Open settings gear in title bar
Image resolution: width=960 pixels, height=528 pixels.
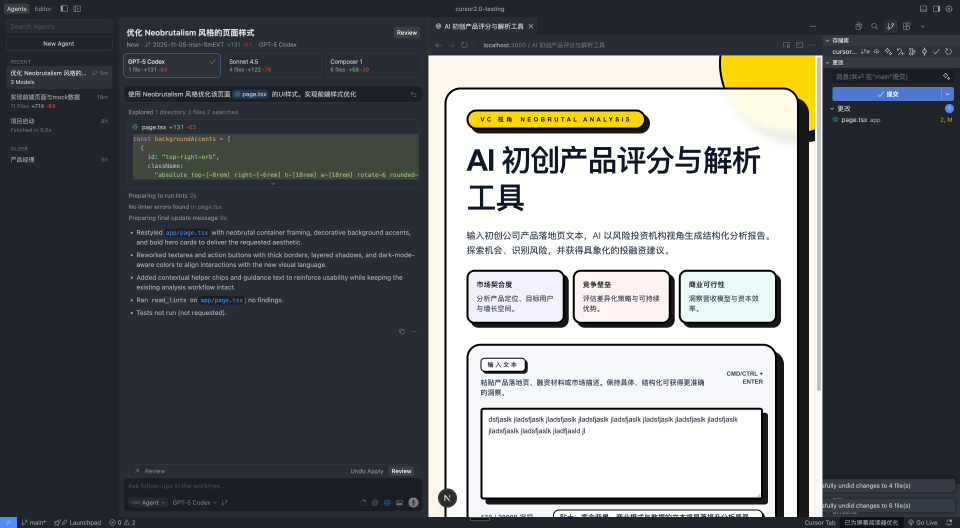coord(949,8)
